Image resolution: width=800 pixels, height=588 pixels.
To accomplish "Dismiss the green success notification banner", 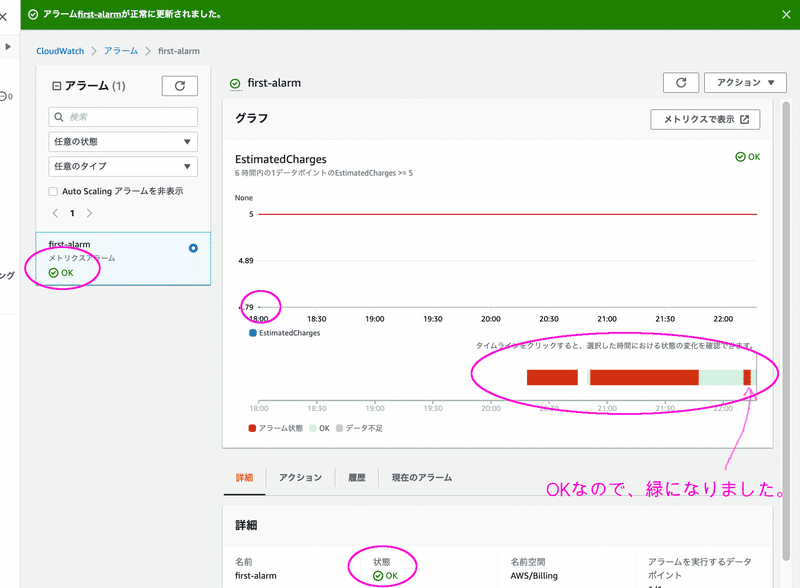I will [x=786, y=14].
